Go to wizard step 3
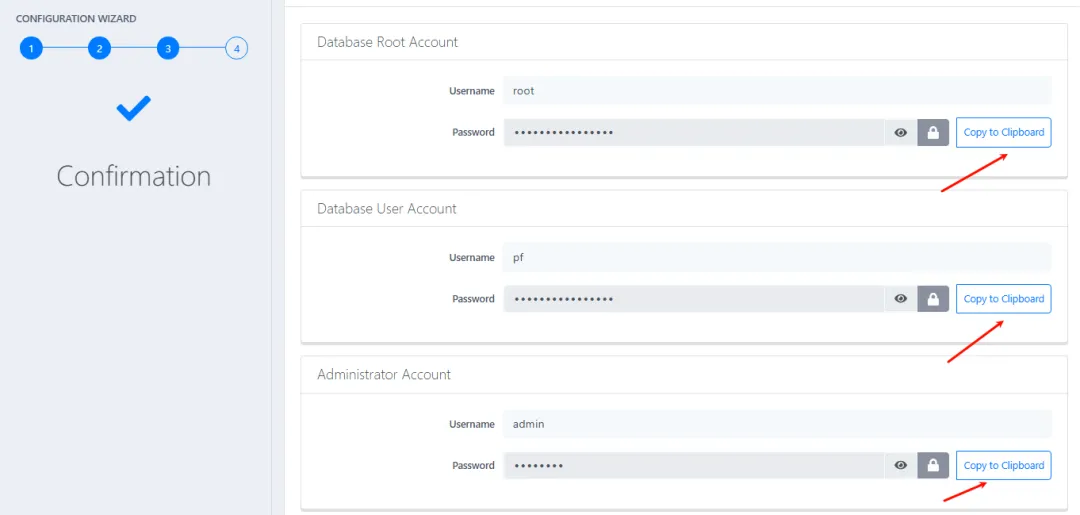Viewport: 1080px width, 515px height. point(168,48)
